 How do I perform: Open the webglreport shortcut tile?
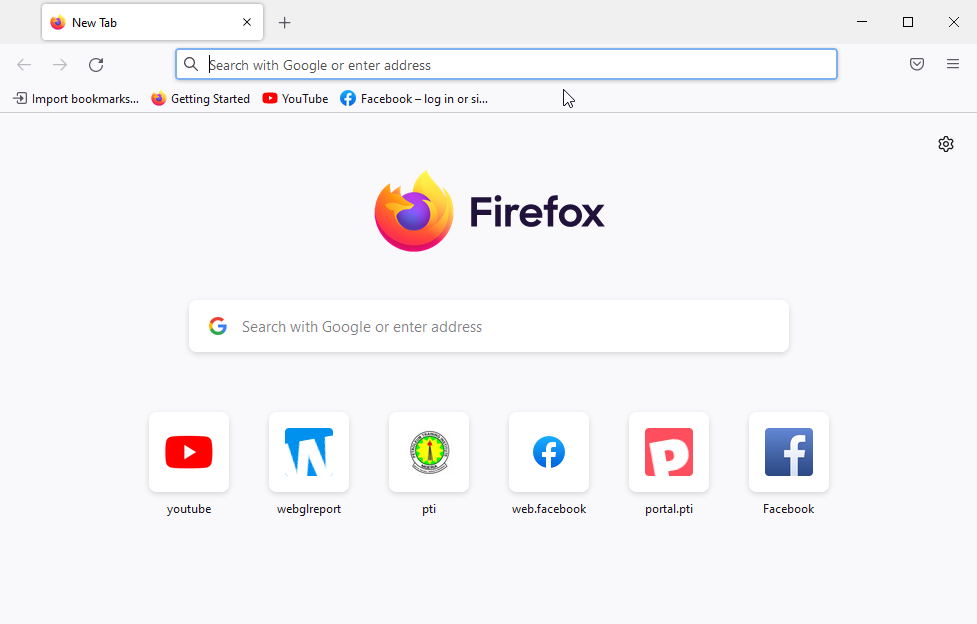click(x=309, y=452)
